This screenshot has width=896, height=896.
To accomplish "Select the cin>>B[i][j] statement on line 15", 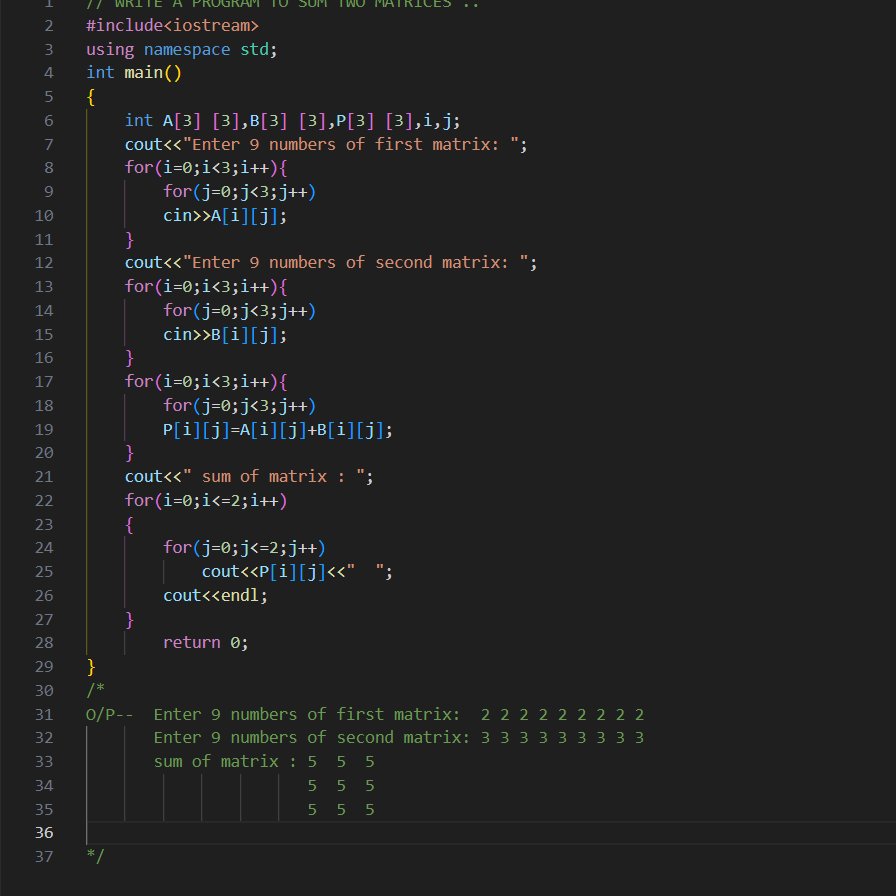I will click(x=225, y=334).
